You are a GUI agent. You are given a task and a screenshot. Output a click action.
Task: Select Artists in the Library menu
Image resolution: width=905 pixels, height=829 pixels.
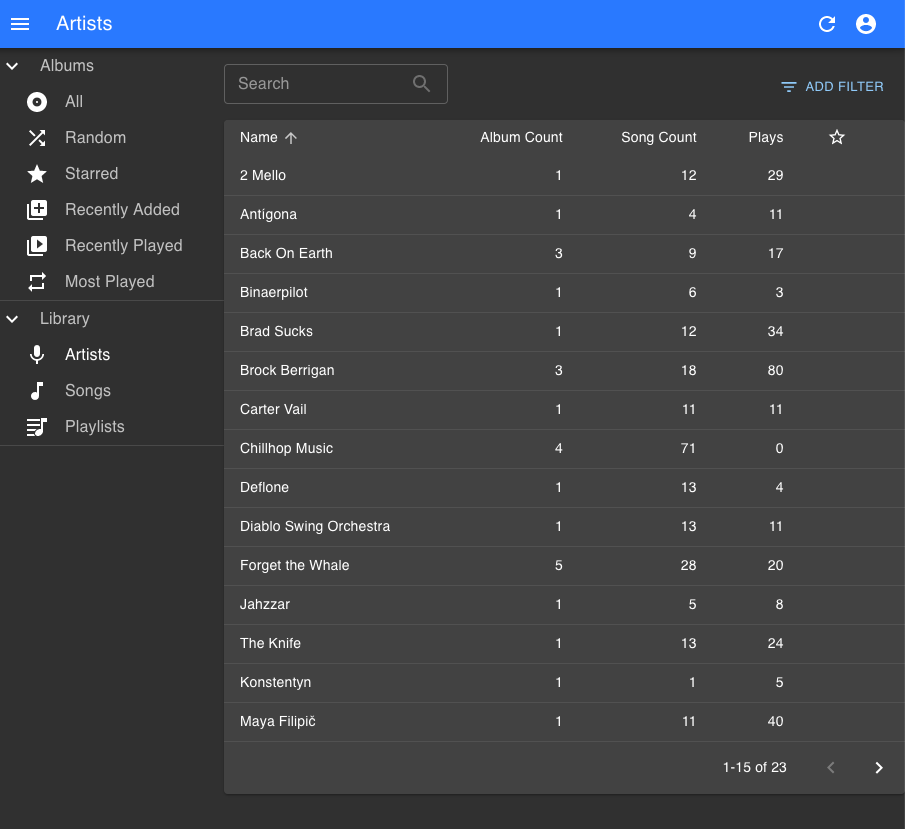(112, 354)
